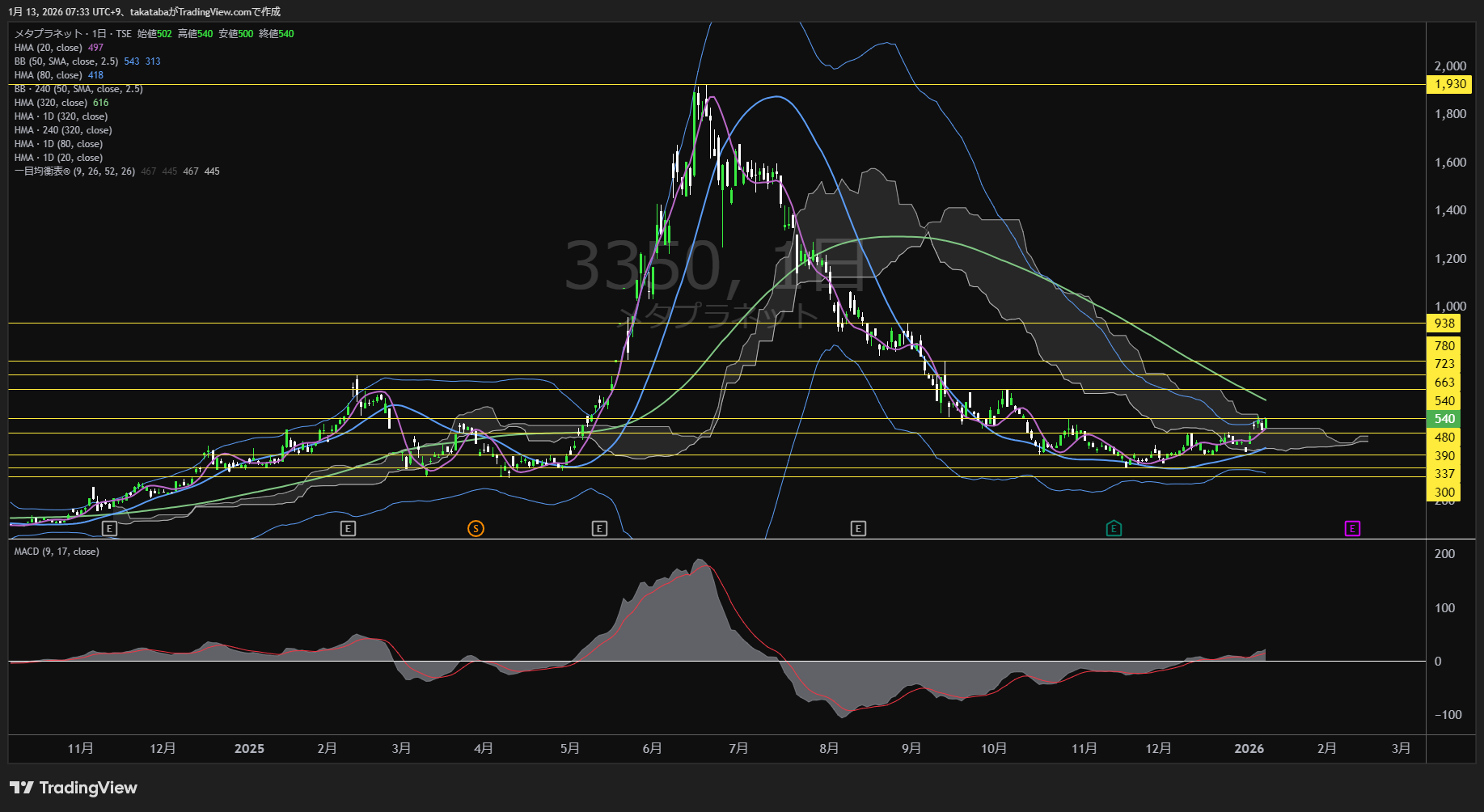The image size is (1484, 812).
Task: Click the magenta upcoming earnings marker
Action: [1352, 528]
